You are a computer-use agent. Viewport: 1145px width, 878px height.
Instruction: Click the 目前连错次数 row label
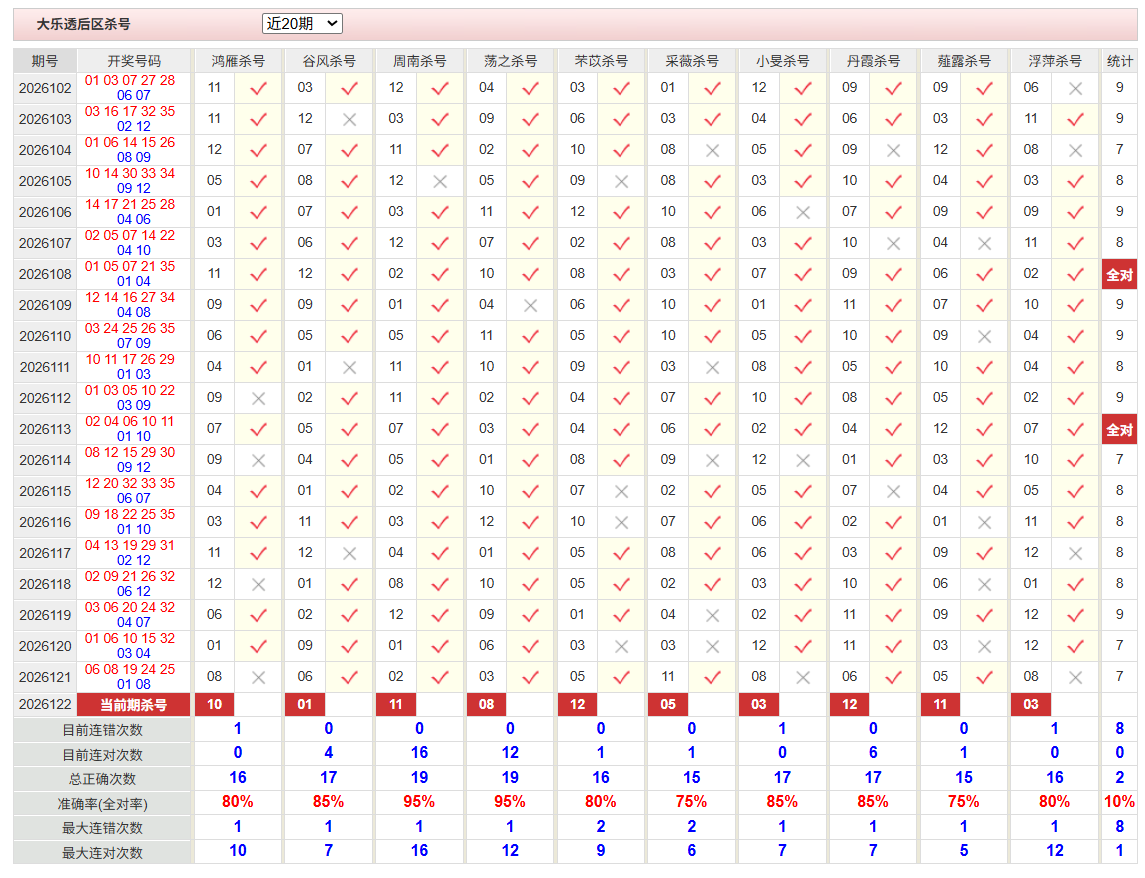102,730
